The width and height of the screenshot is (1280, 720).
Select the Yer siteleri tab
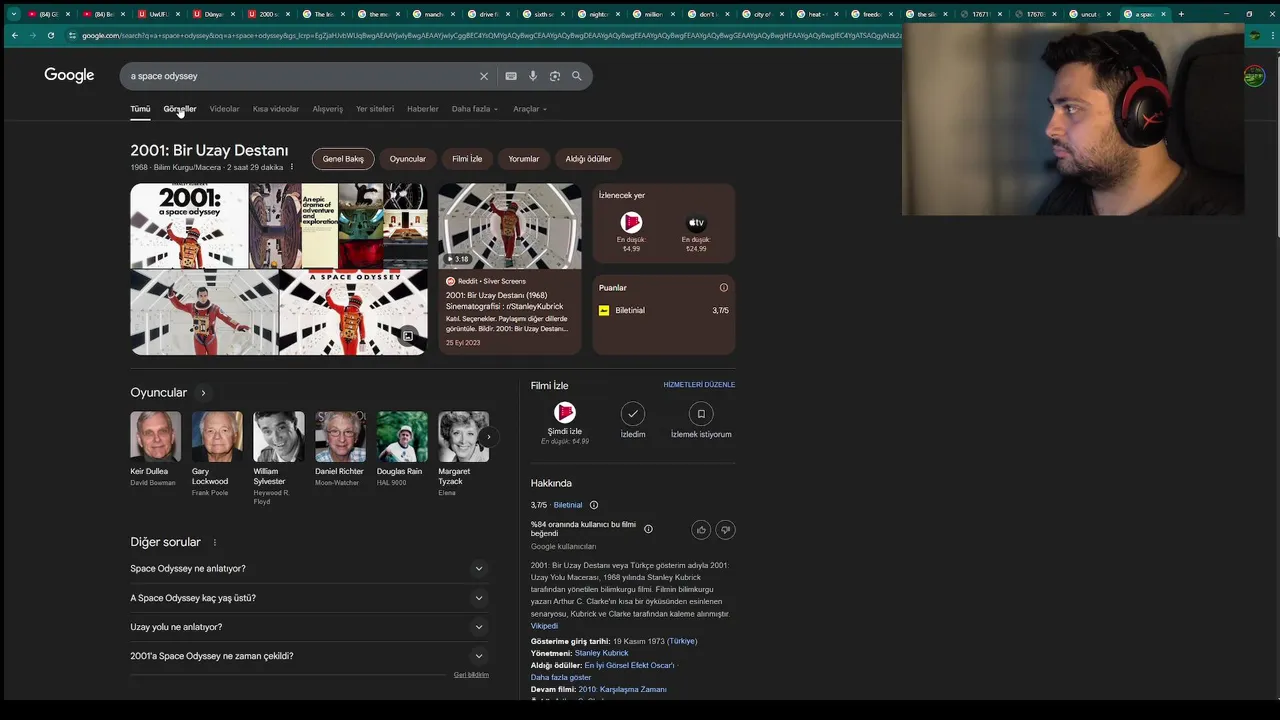click(x=375, y=109)
